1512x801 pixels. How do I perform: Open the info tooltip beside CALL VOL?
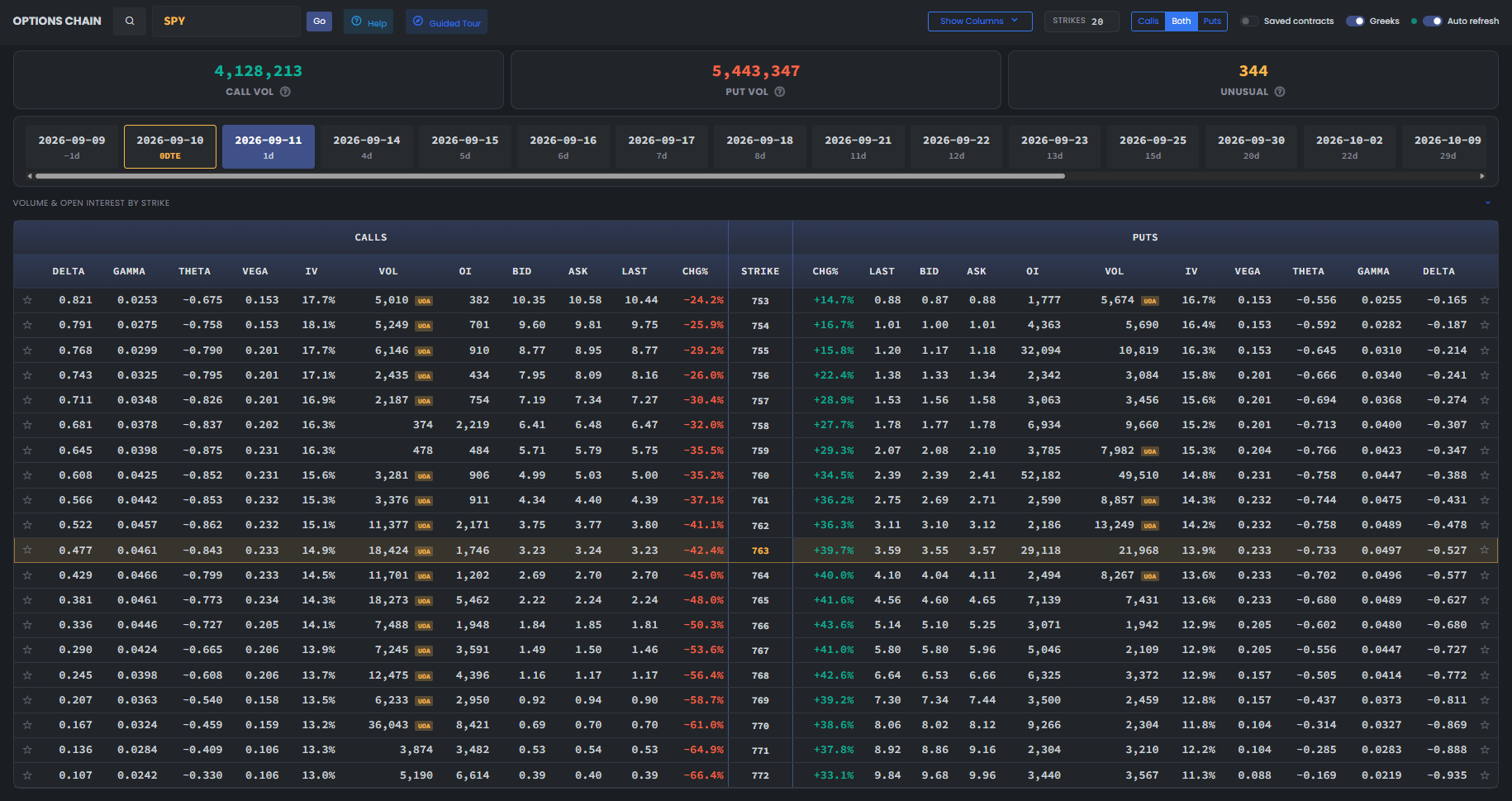[285, 92]
